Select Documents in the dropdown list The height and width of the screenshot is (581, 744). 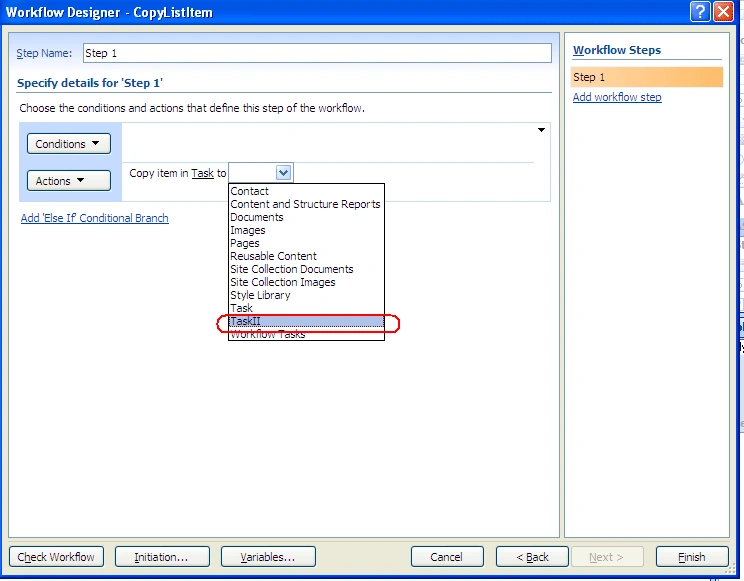pyautogui.click(x=306, y=217)
